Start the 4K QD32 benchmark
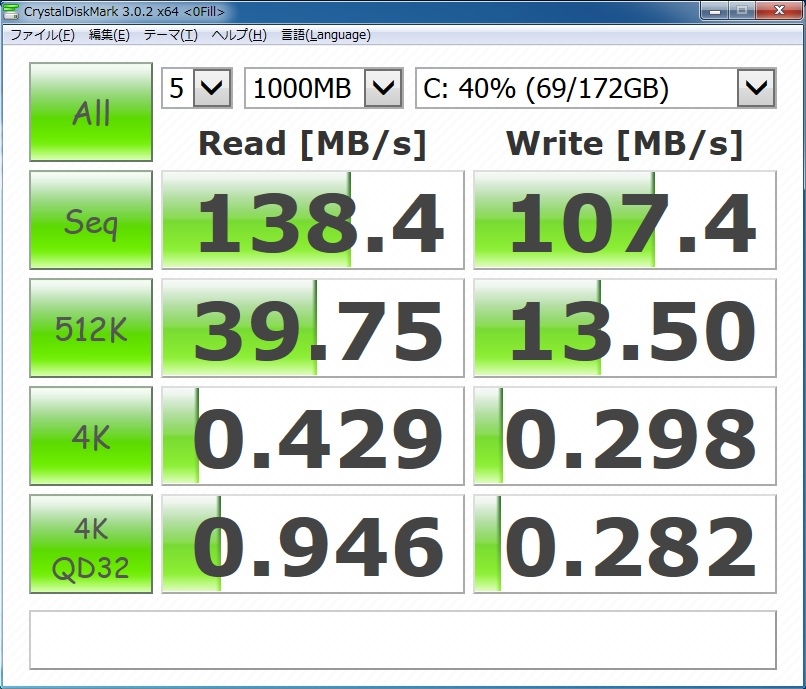The width and height of the screenshot is (806, 689). click(91, 543)
